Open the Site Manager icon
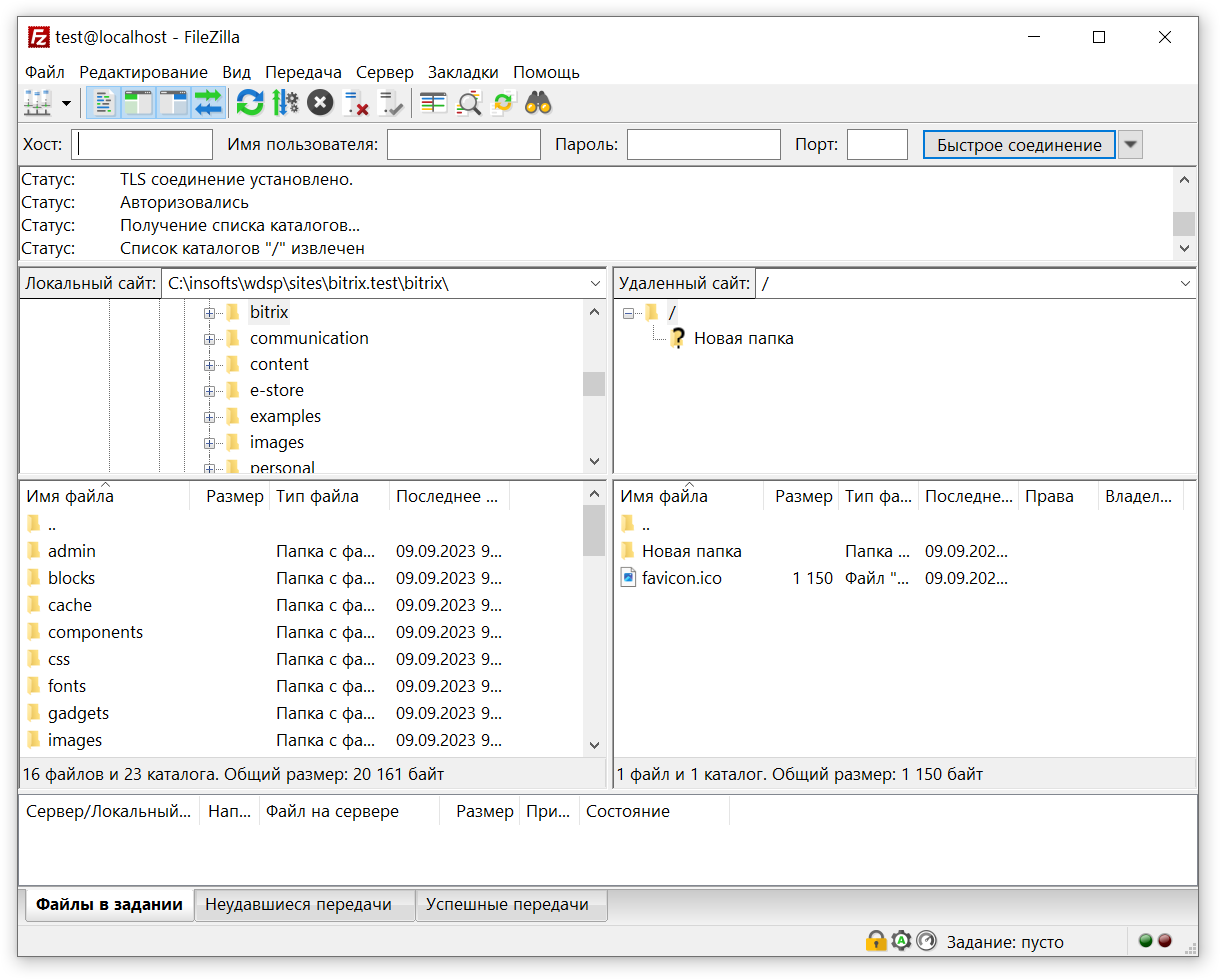Image resolution: width=1220 pixels, height=979 pixels. [38, 102]
